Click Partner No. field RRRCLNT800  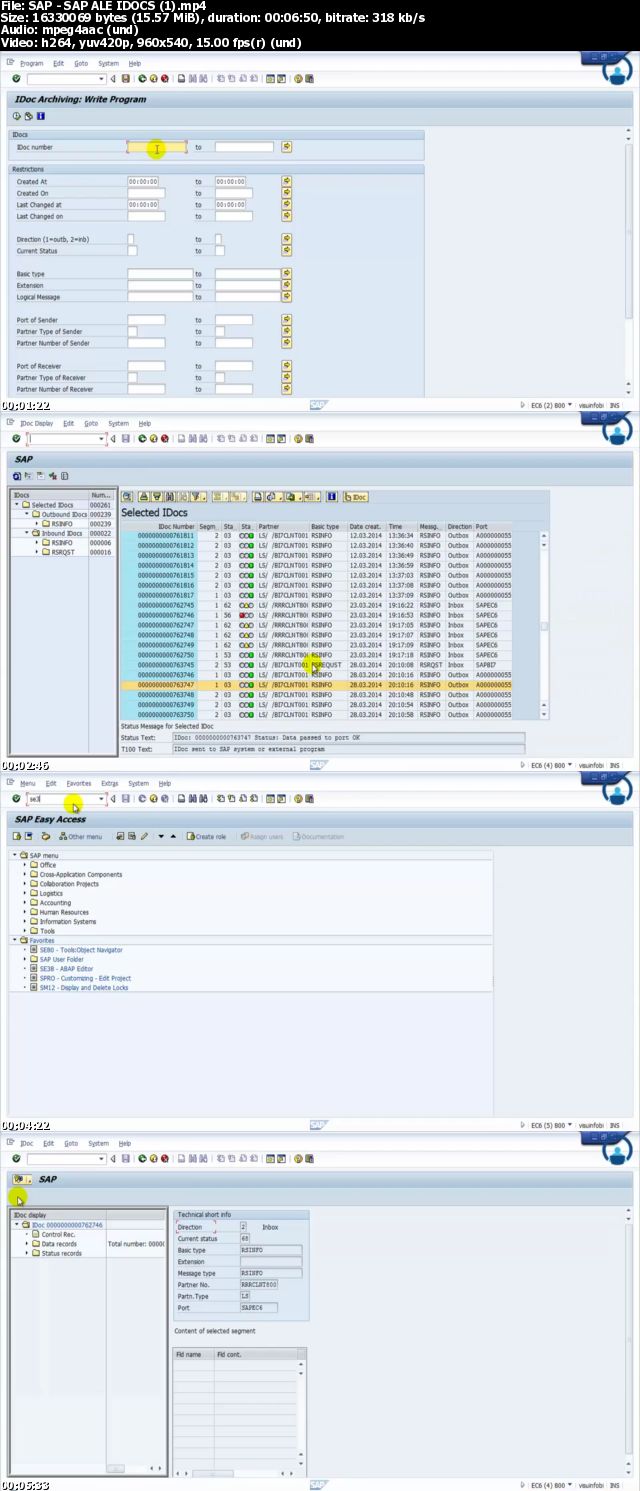point(259,1284)
